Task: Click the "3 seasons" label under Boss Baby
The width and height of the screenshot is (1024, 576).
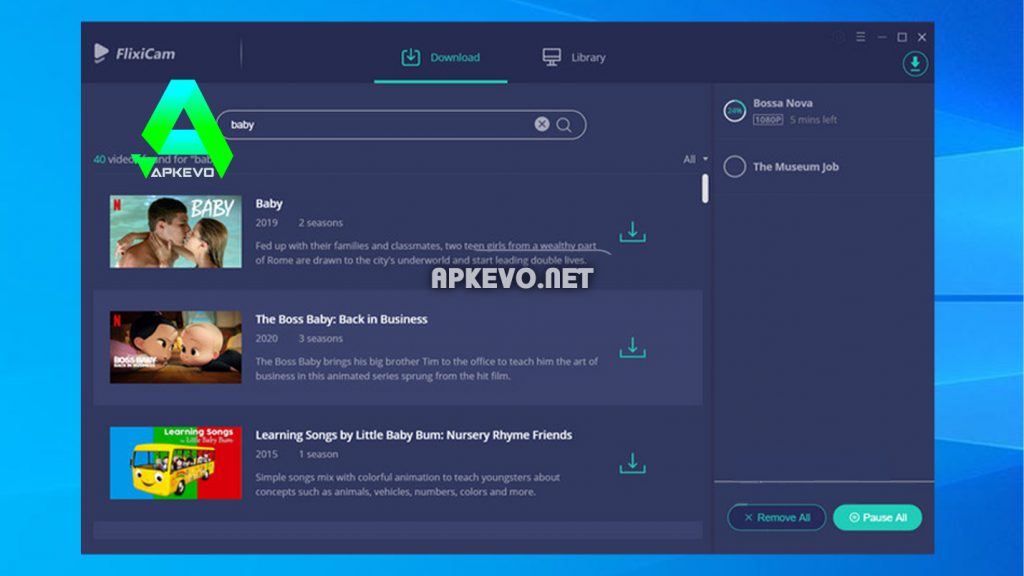Action: (321, 338)
